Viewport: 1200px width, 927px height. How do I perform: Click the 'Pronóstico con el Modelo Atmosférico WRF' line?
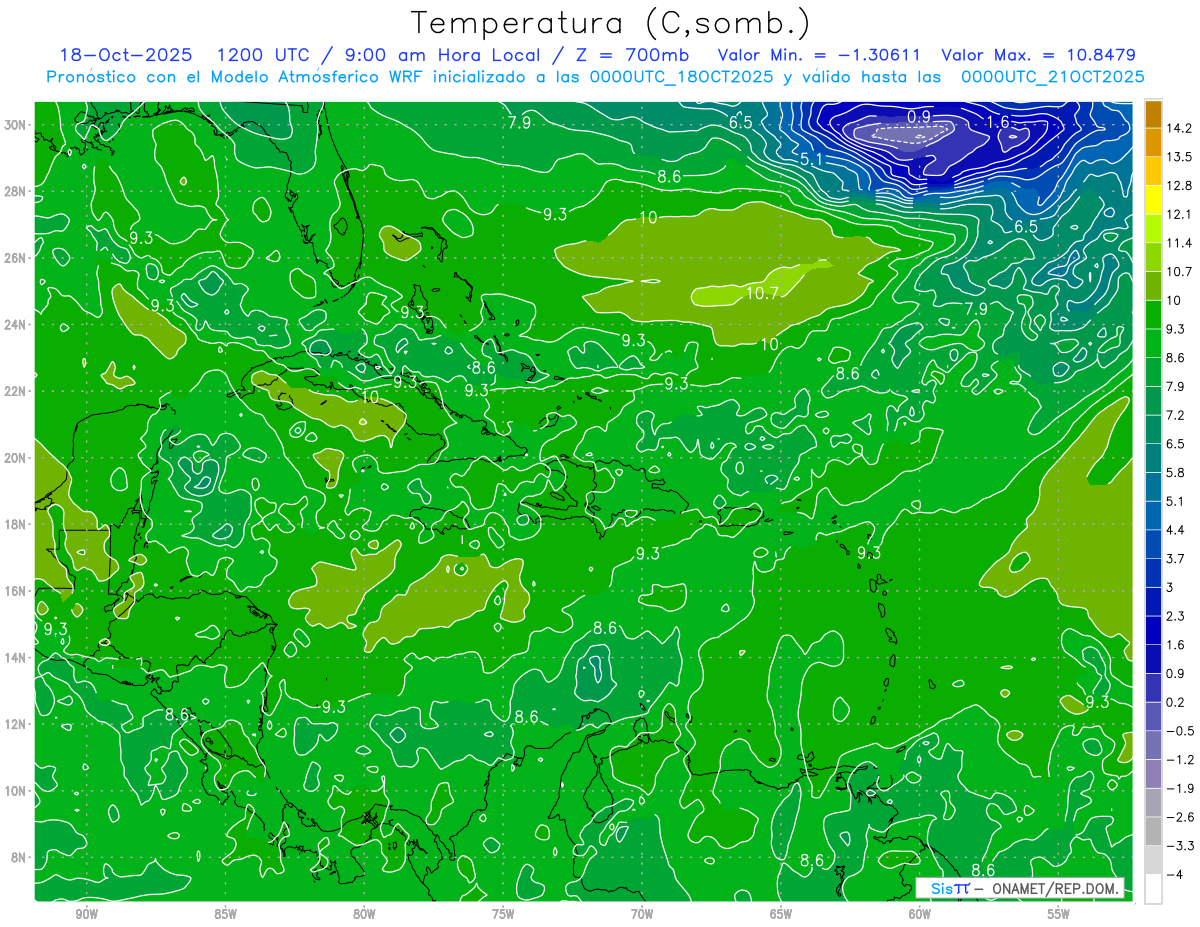(x=595, y=77)
